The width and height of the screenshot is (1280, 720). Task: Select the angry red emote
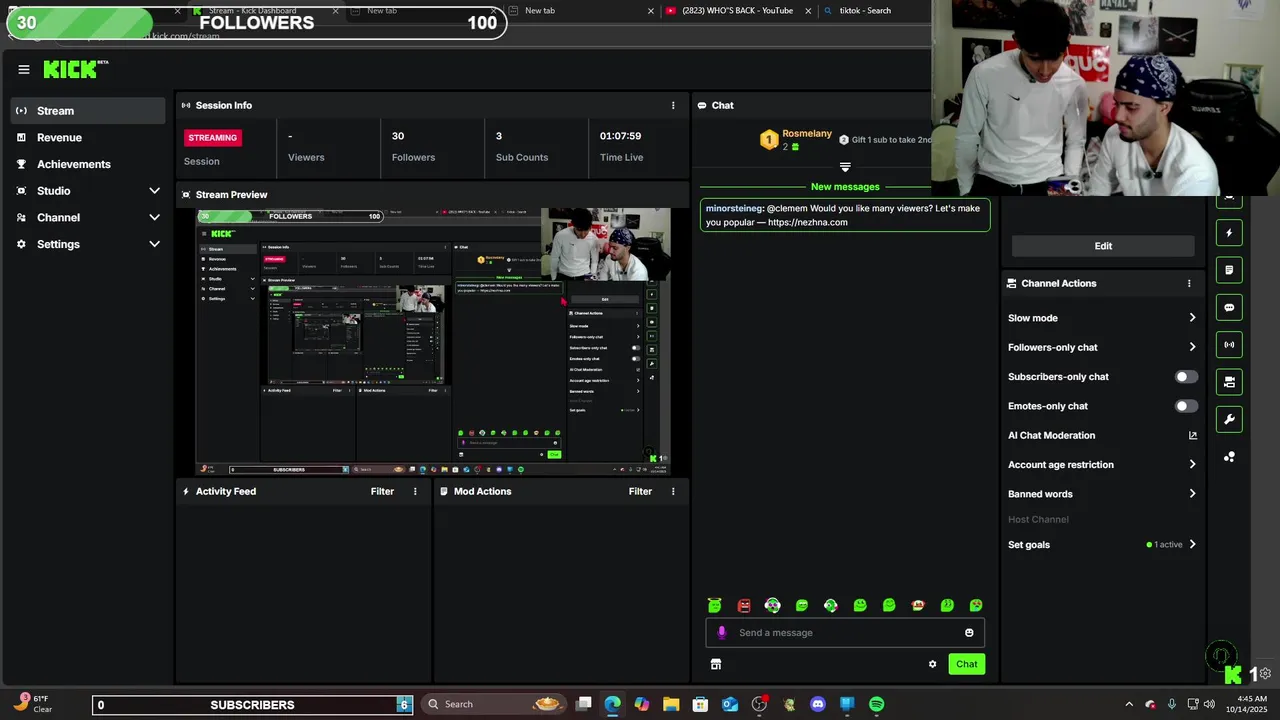(x=744, y=605)
